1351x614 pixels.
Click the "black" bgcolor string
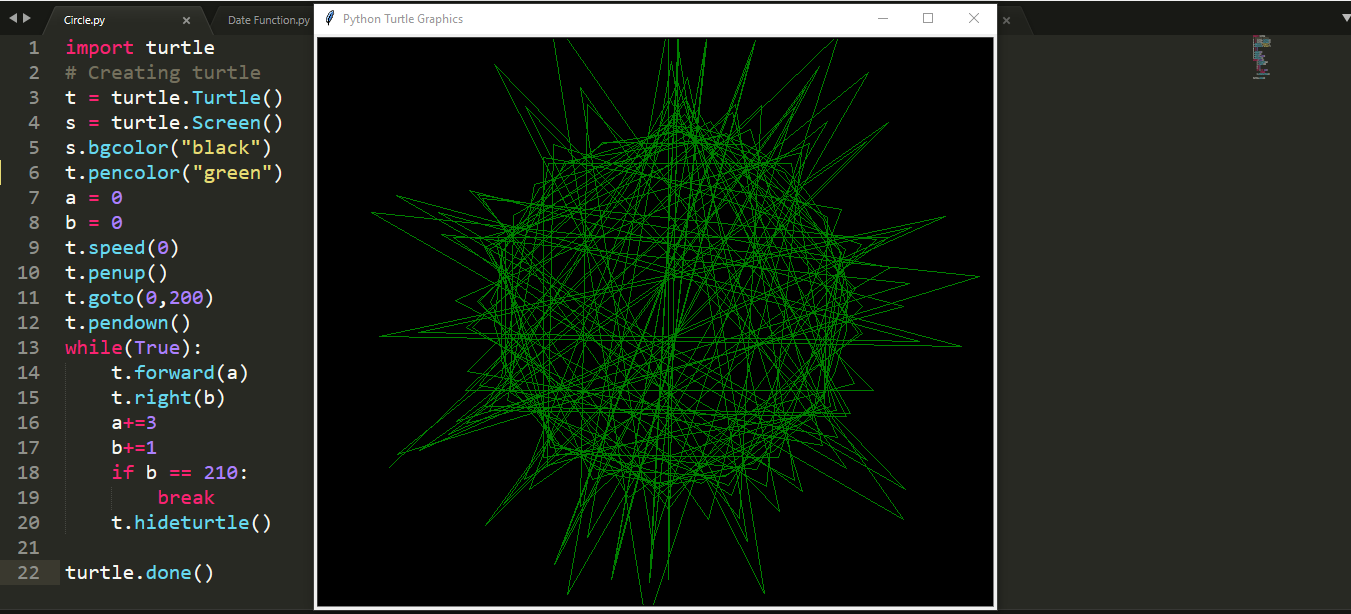pyautogui.click(x=223, y=147)
